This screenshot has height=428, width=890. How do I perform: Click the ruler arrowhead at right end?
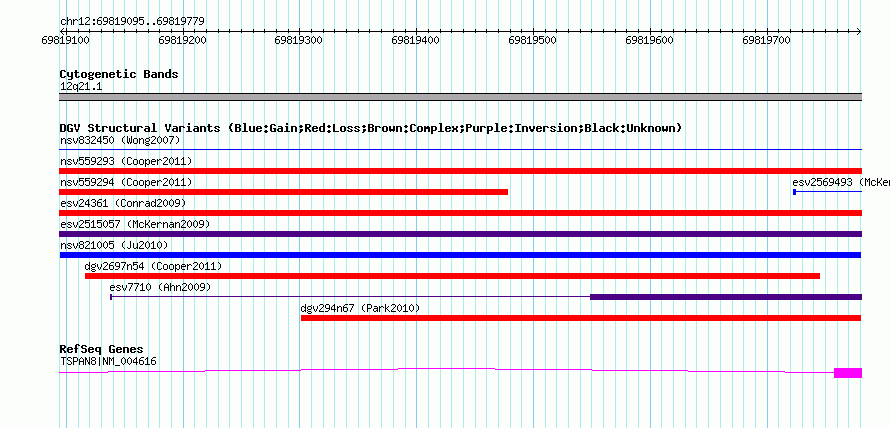pyautogui.click(x=859, y=31)
